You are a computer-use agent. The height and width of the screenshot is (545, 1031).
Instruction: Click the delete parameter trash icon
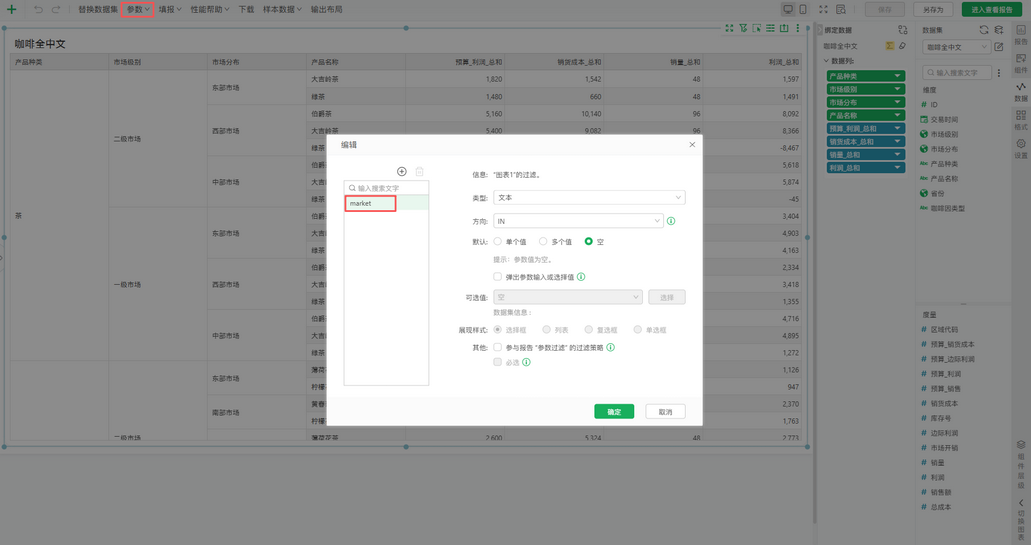(x=419, y=171)
